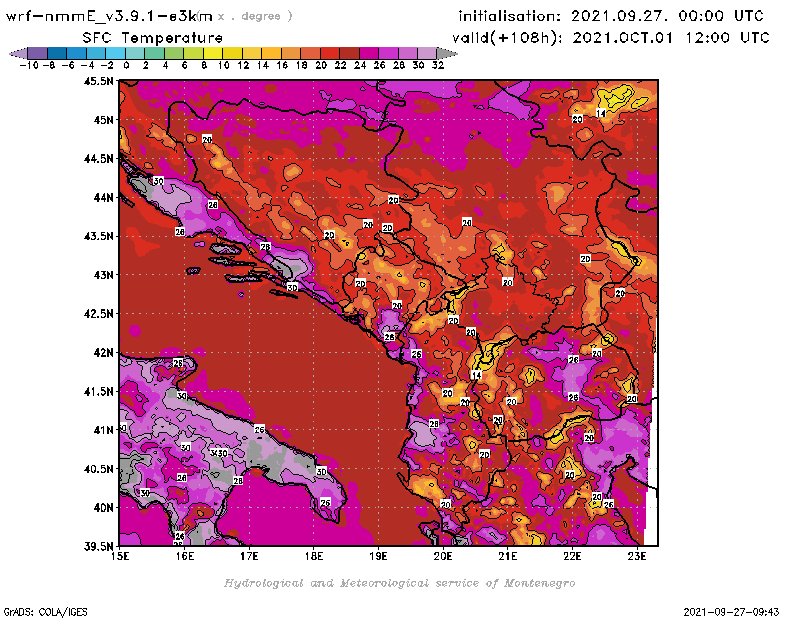Select the '45N' latitude axis label
Image resolution: width=800 pixels, height=618 pixels.
(103, 120)
